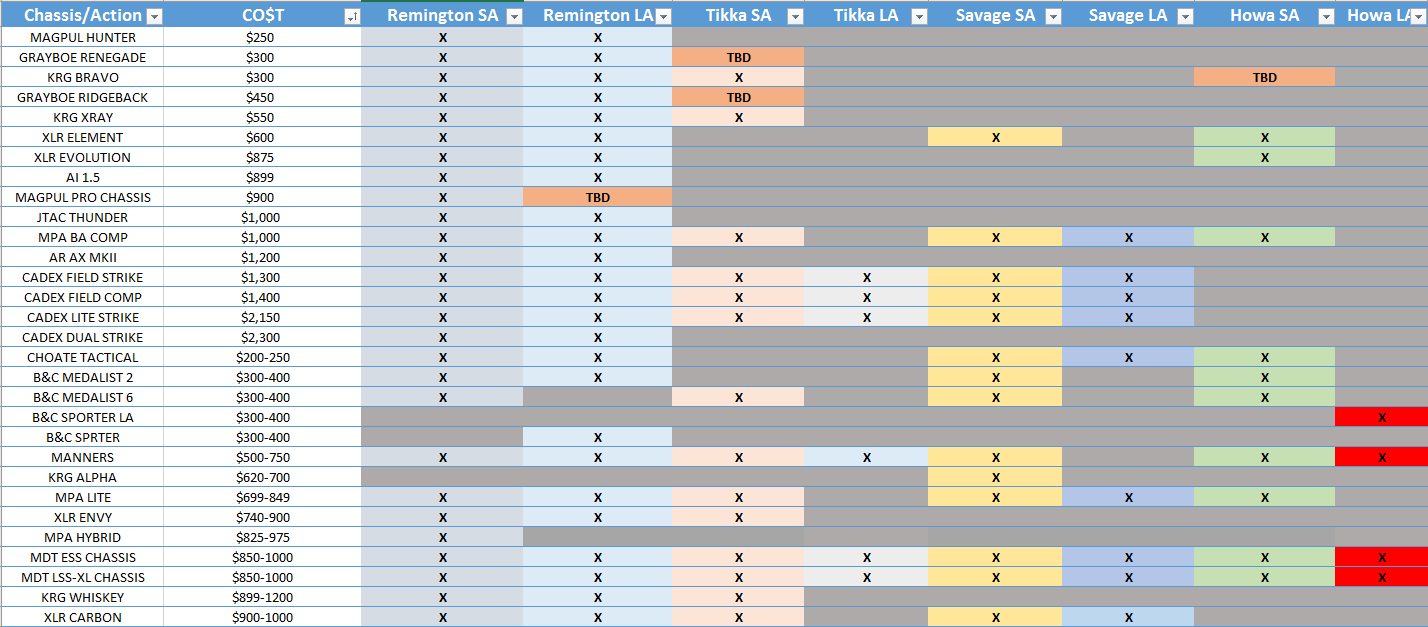
Task: Select the Howa LA column header
Action: point(1385,15)
